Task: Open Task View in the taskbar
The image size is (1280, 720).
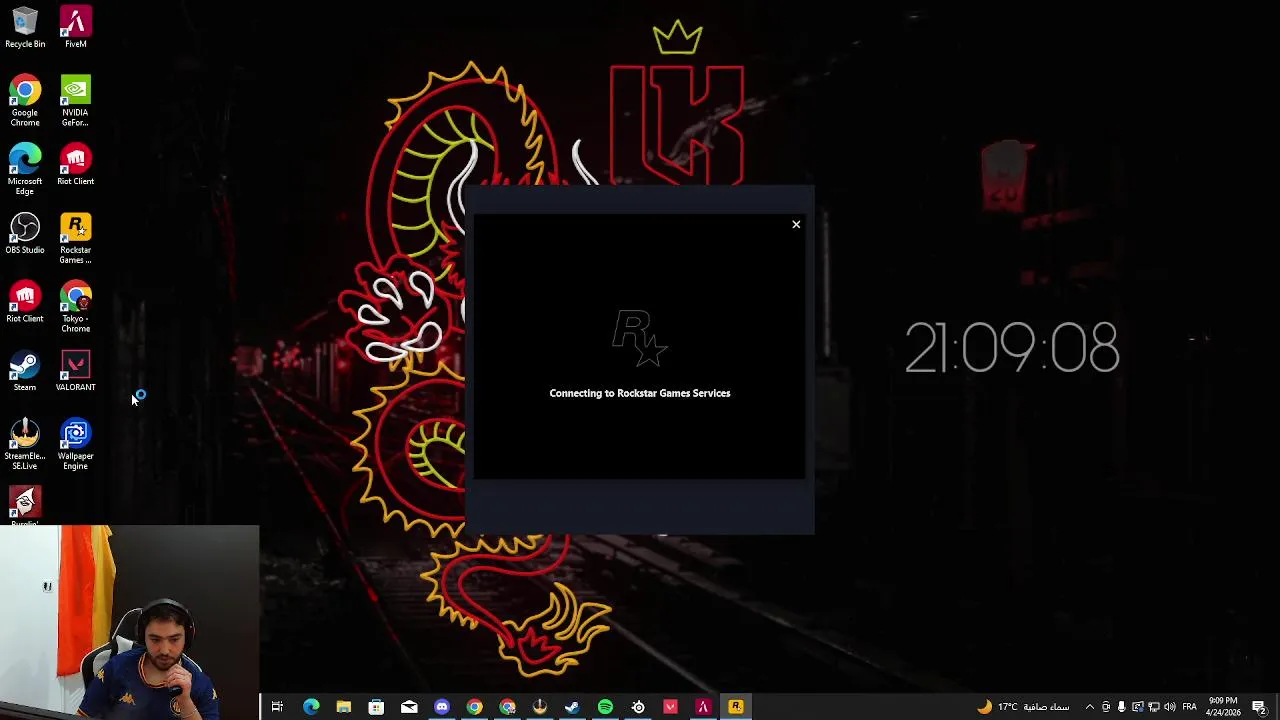Action: tap(277, 707)
